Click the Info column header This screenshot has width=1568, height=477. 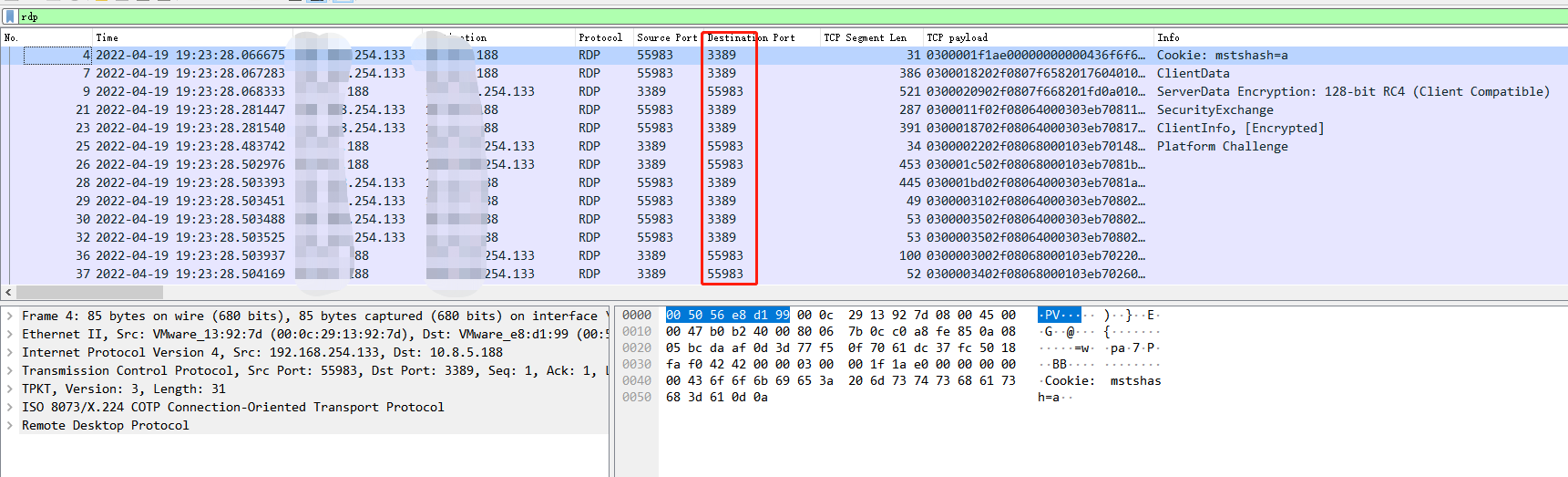[x=1168, y=37]
